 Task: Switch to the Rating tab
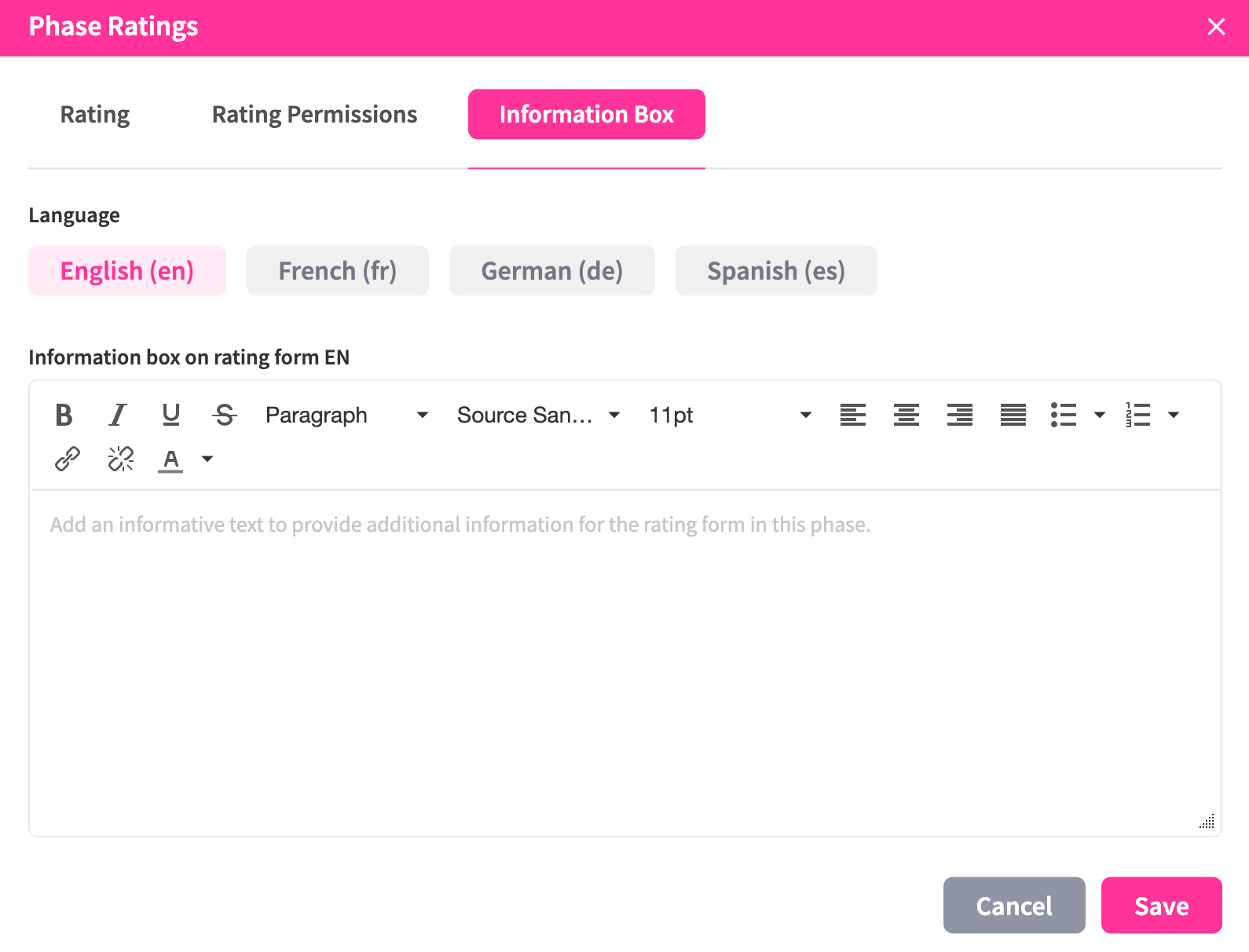click(95, 115)
